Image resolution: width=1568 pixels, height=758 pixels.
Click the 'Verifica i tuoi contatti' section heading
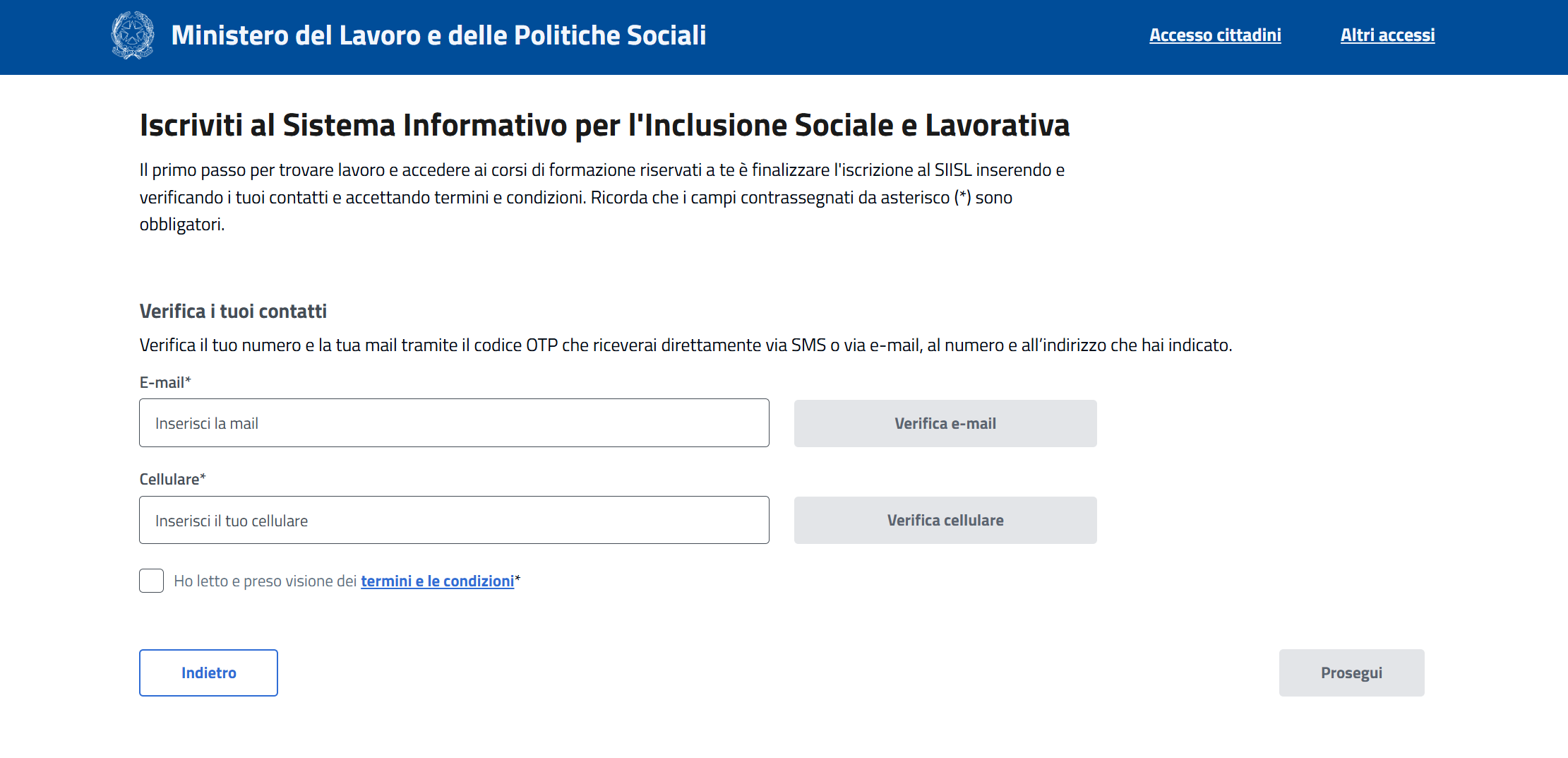coord(233,311)
